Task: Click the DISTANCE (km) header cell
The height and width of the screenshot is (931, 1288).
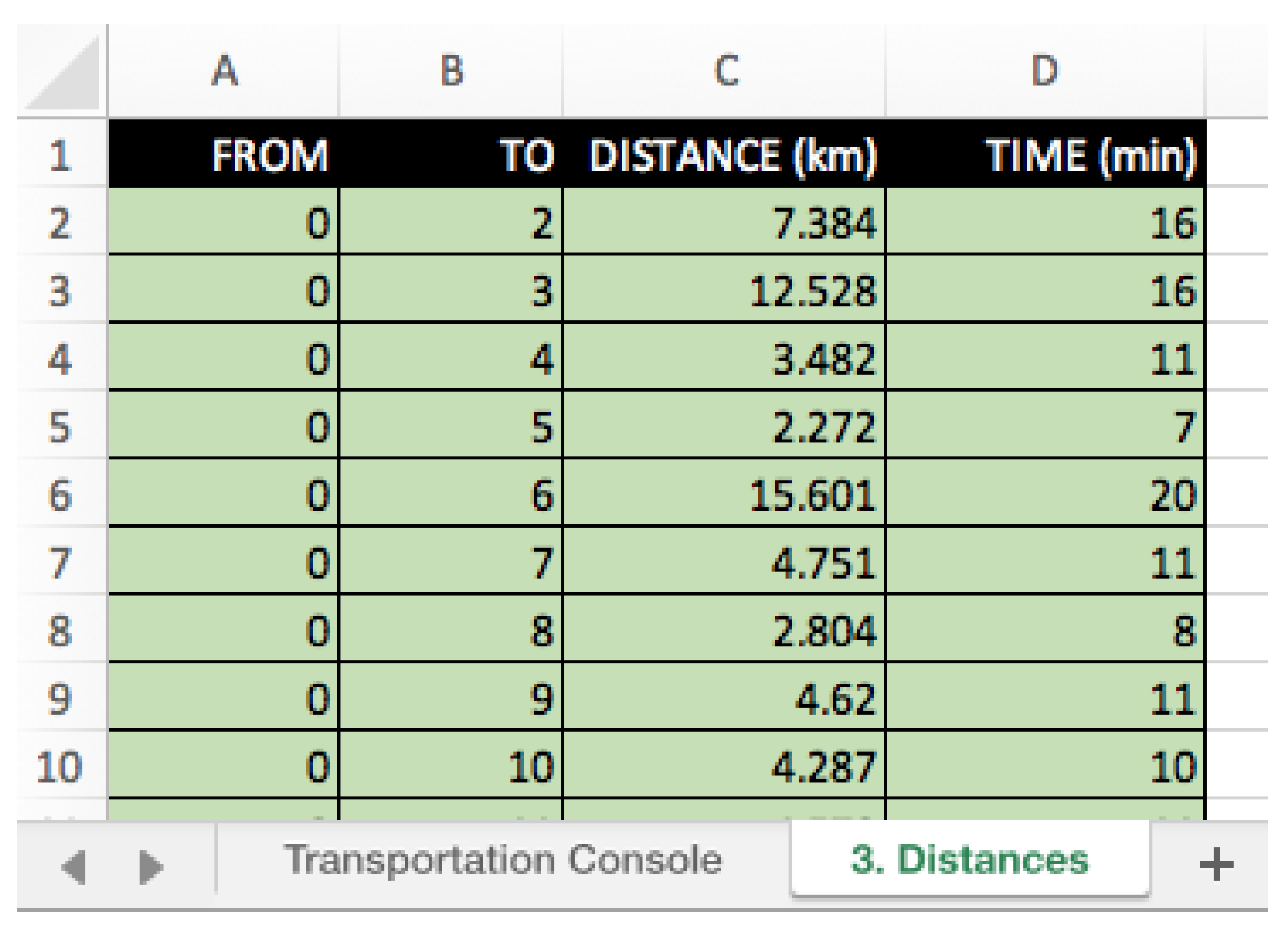Action: point(725,155)
